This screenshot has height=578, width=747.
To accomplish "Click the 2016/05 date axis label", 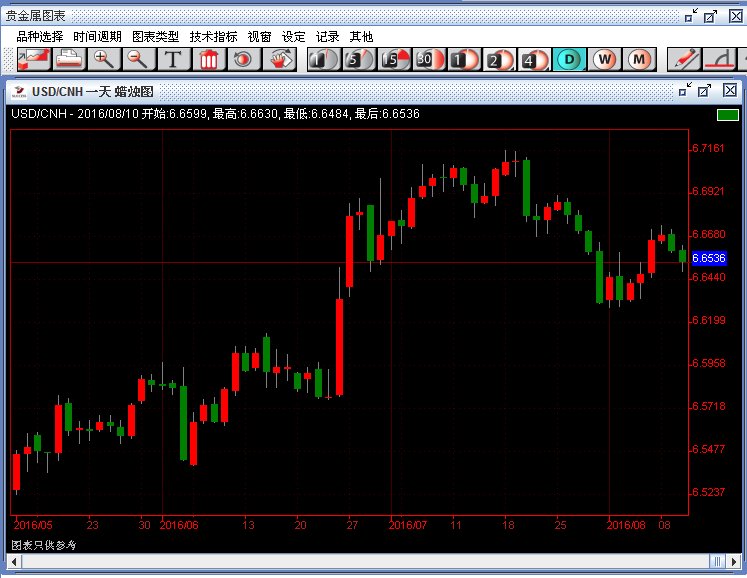I will click(x=33, y=525).
